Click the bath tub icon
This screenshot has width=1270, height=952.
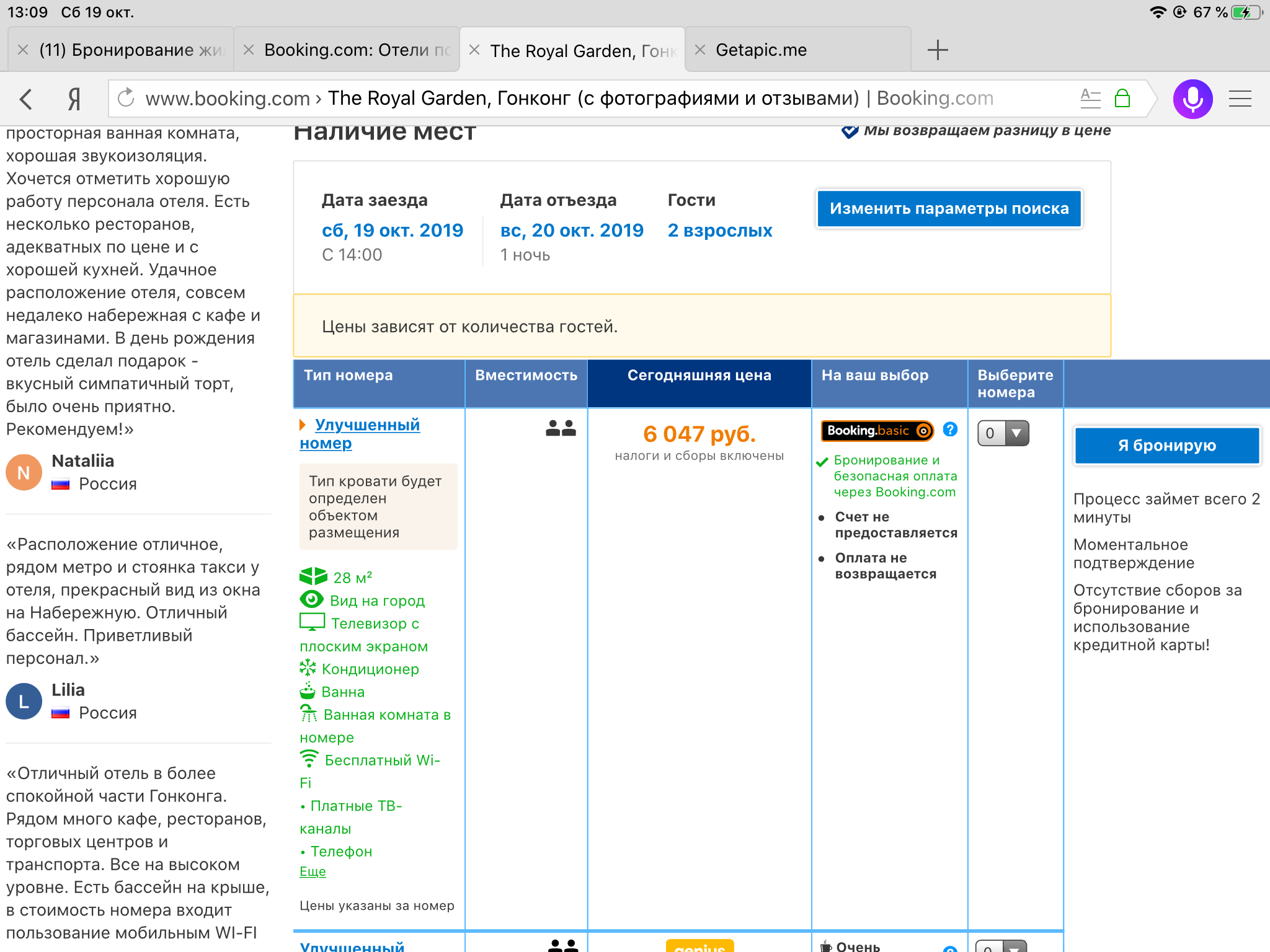point(308,690)
